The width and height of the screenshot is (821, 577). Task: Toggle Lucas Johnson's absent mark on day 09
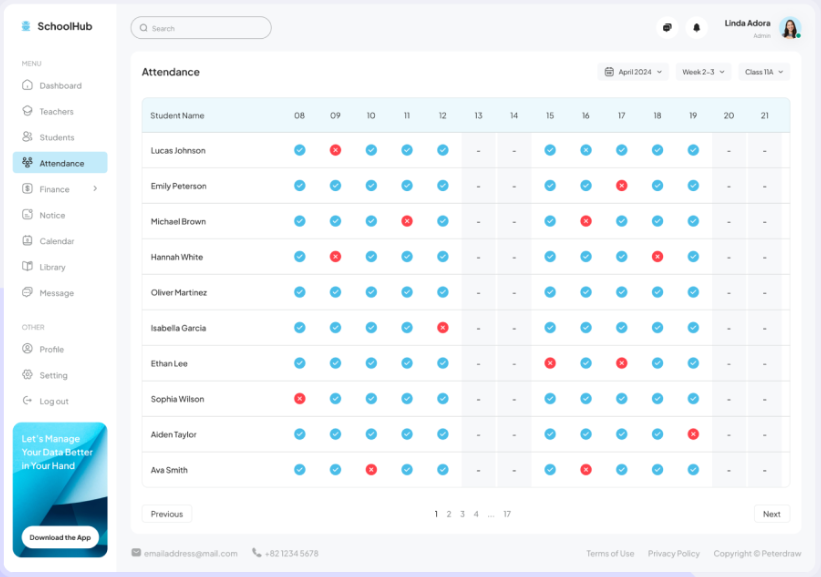335,150
